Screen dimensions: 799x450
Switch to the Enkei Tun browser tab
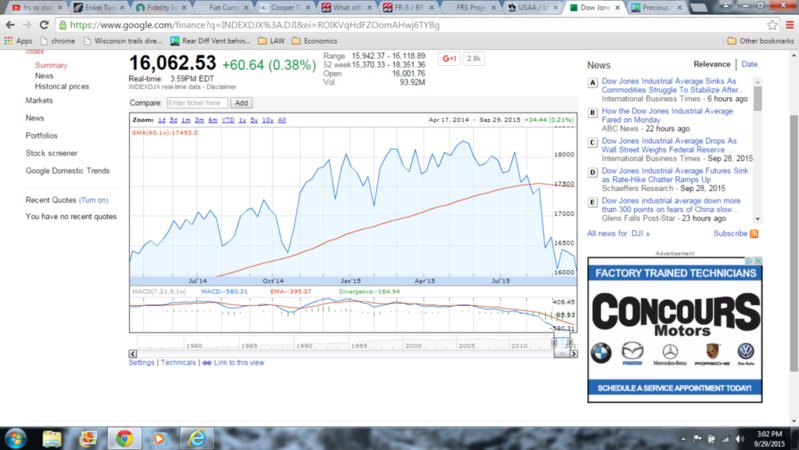pyautogui.click(x=99, y=7)
